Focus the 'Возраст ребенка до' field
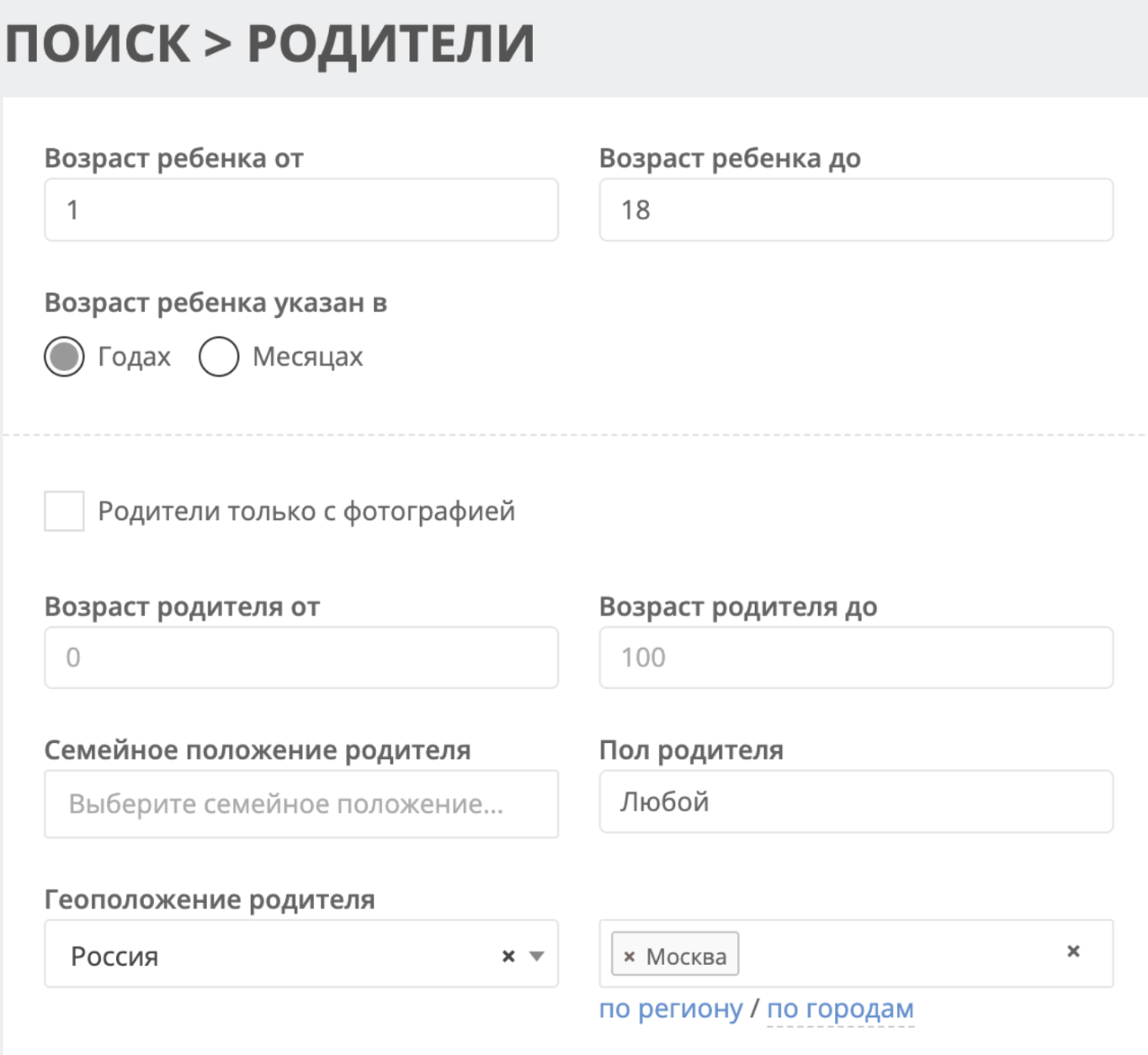The height and width of the screenshot is (1055, 1148). pos(855,209)
